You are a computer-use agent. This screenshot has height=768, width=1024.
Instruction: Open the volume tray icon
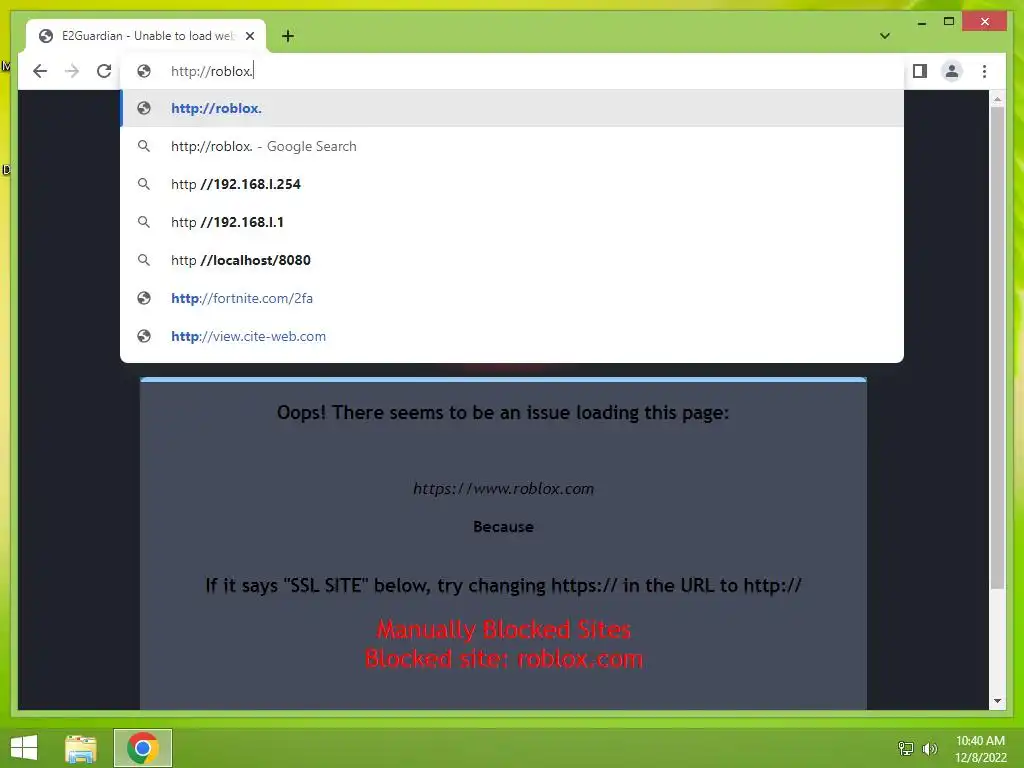(929, 748)
